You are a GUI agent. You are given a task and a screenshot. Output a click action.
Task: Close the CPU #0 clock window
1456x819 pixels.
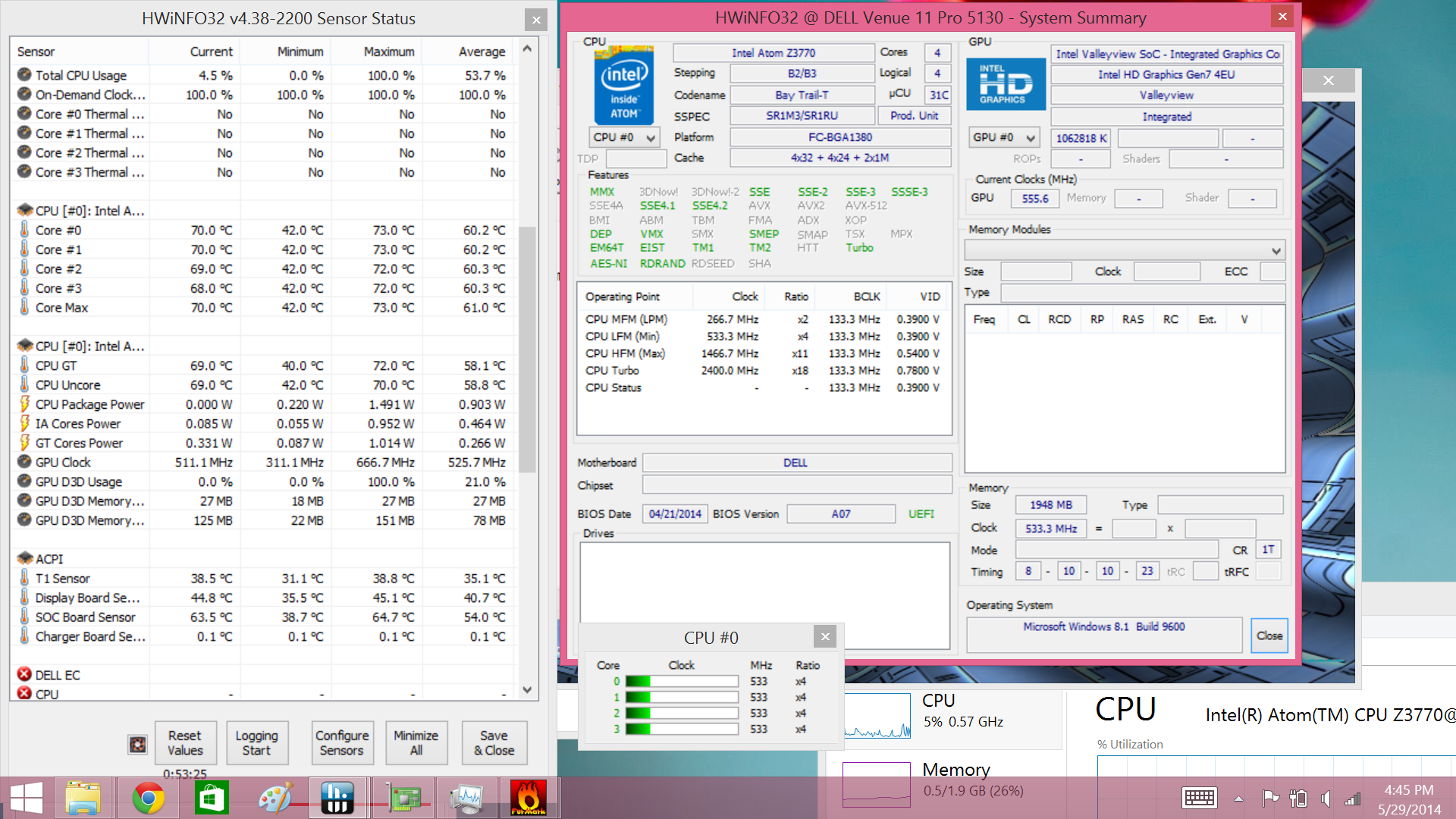point(825,636)
